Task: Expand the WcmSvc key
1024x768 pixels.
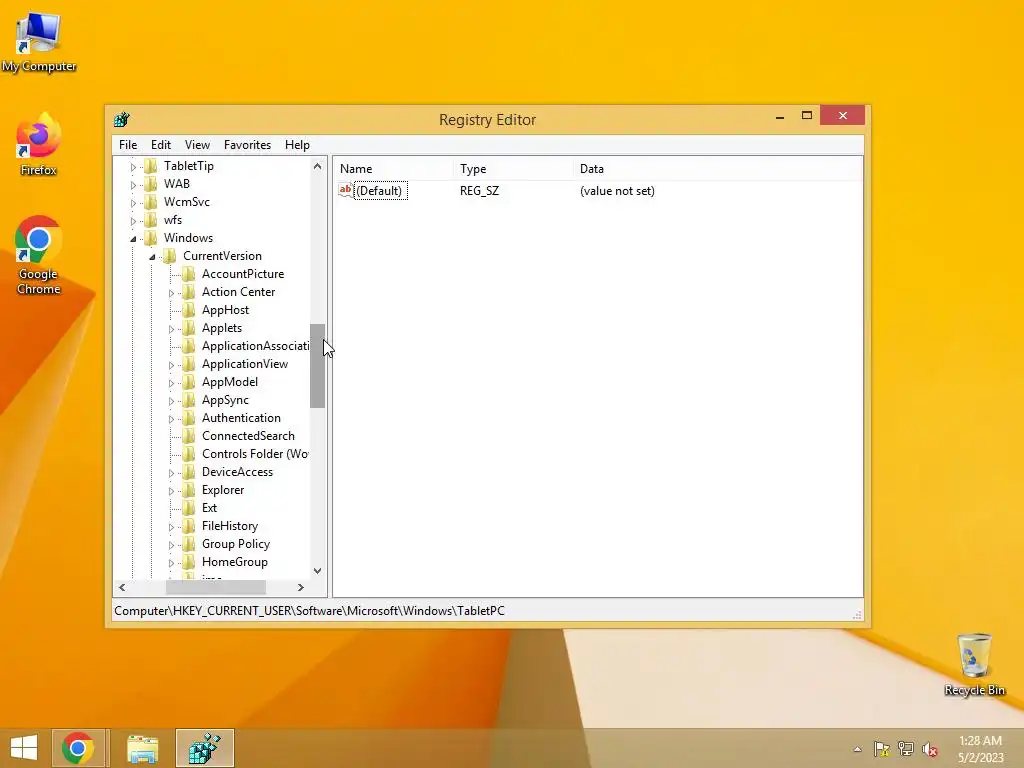Action: [x=133, y=203]
